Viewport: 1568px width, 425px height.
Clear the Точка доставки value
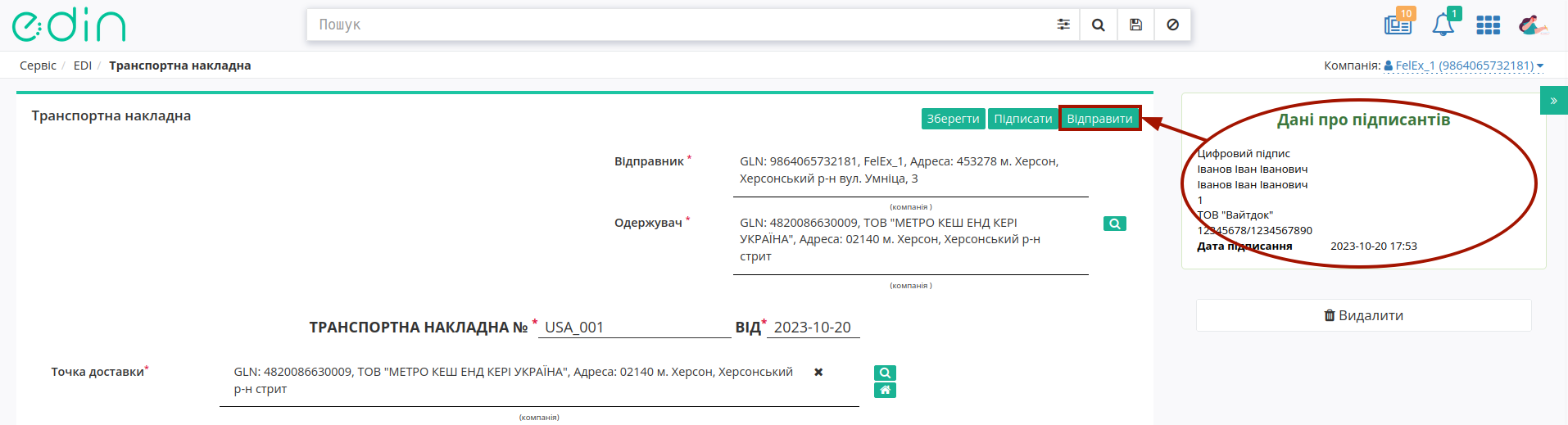[x=818, y=372]
